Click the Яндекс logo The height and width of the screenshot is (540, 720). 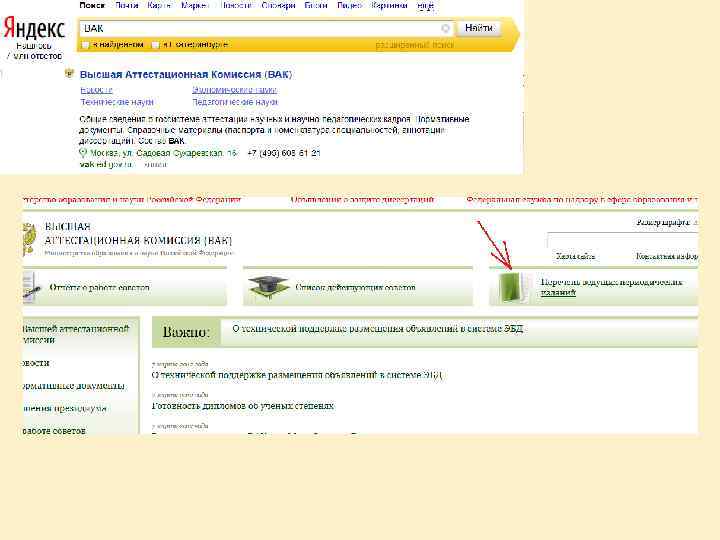point(34,28)
